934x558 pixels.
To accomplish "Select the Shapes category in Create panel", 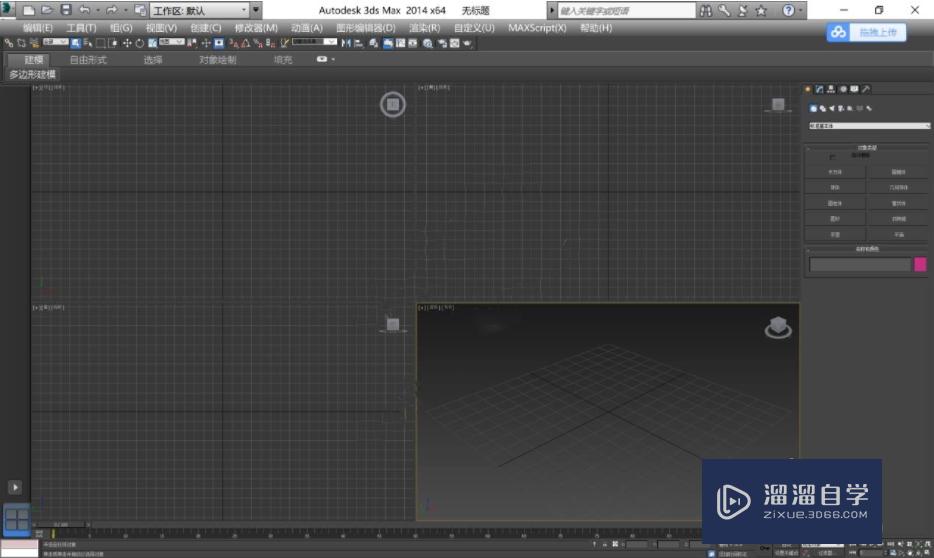I will (823, 108).
